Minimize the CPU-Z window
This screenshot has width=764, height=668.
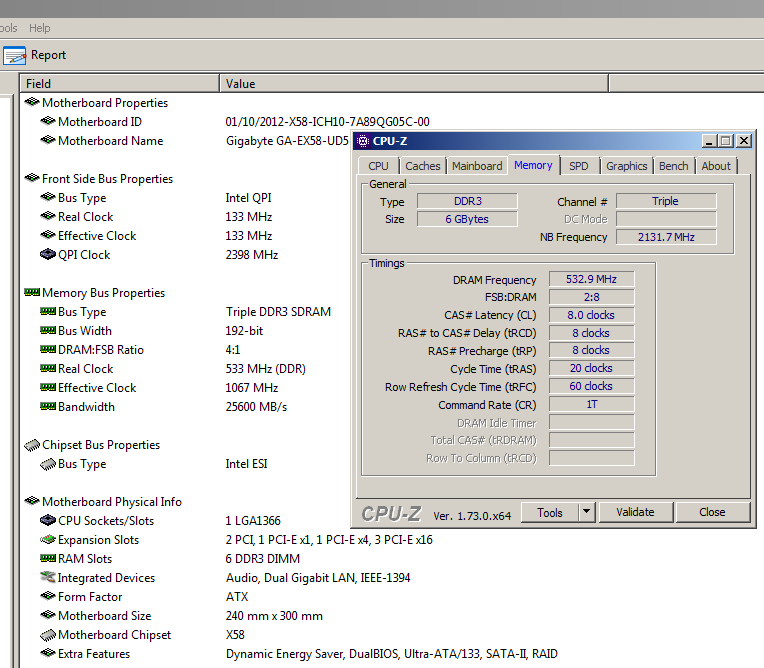(709, 141)
